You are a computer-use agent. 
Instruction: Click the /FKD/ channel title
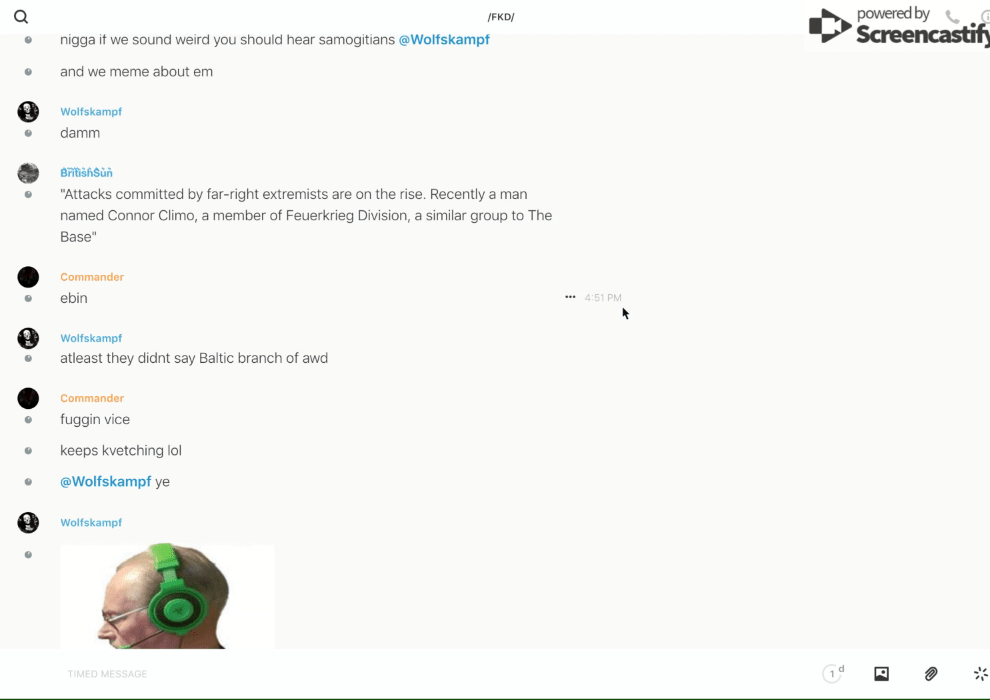tap(501, 17)
